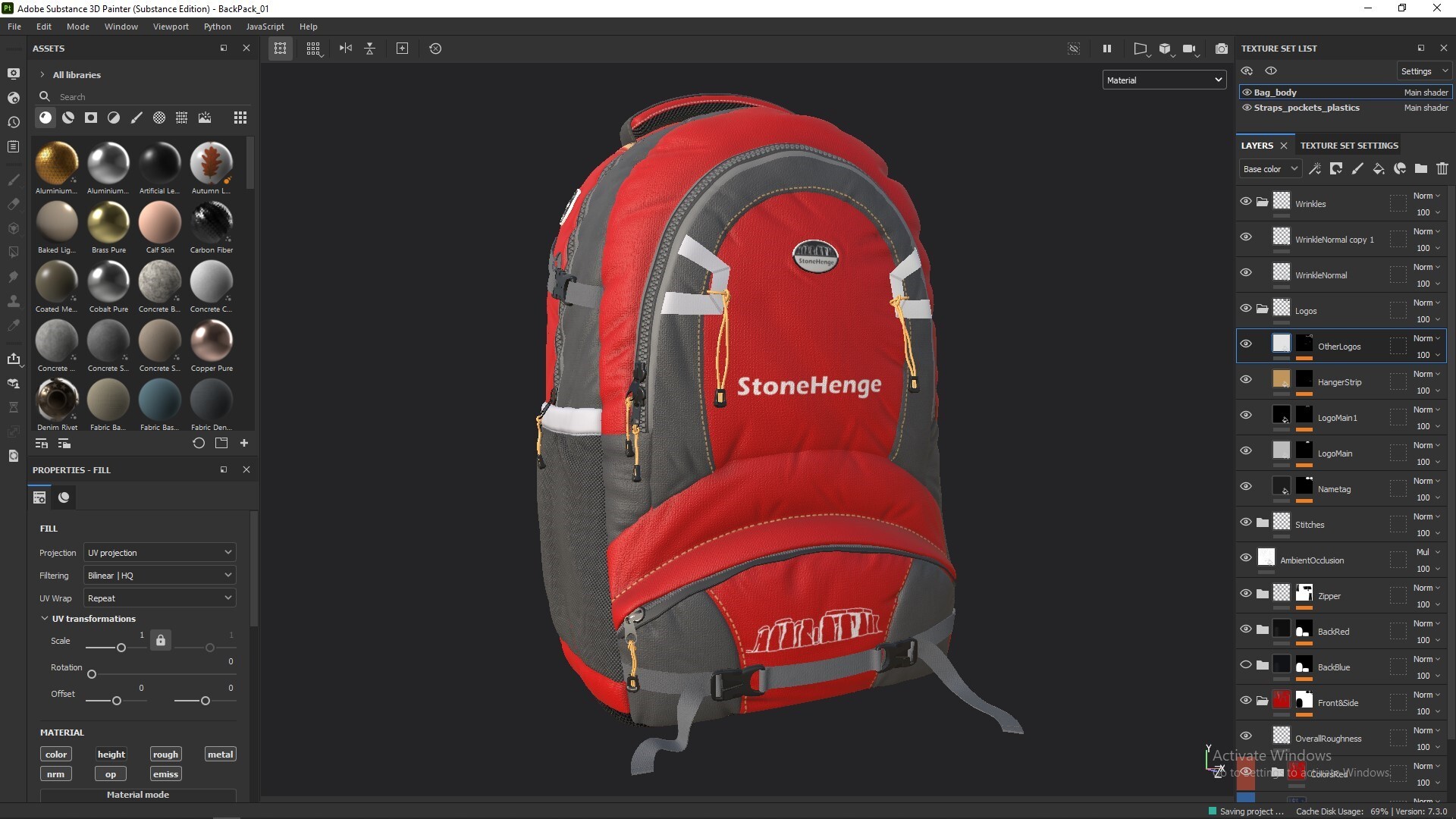Open the Base color channel dropdown

point(1269,168)
